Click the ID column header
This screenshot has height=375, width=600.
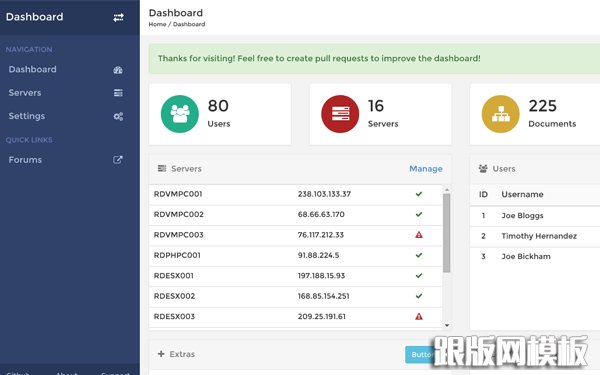coord(483,194)
